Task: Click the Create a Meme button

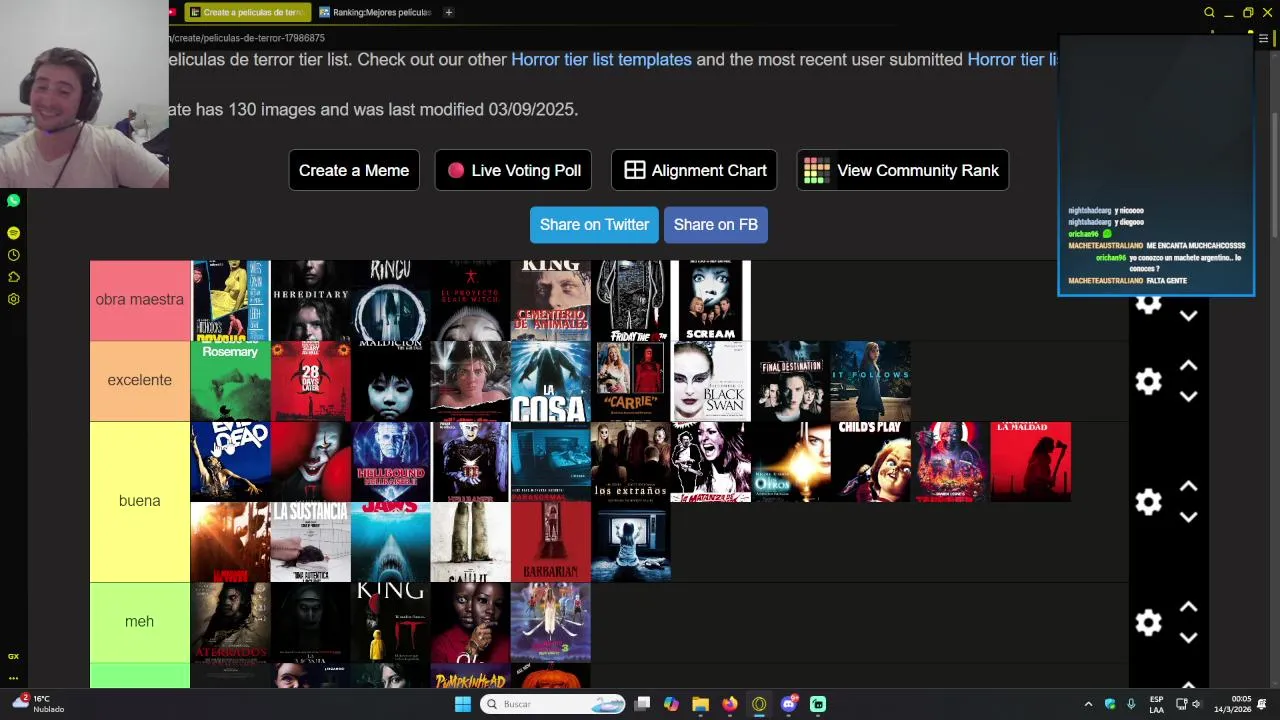Action: (x=354, y=170)
